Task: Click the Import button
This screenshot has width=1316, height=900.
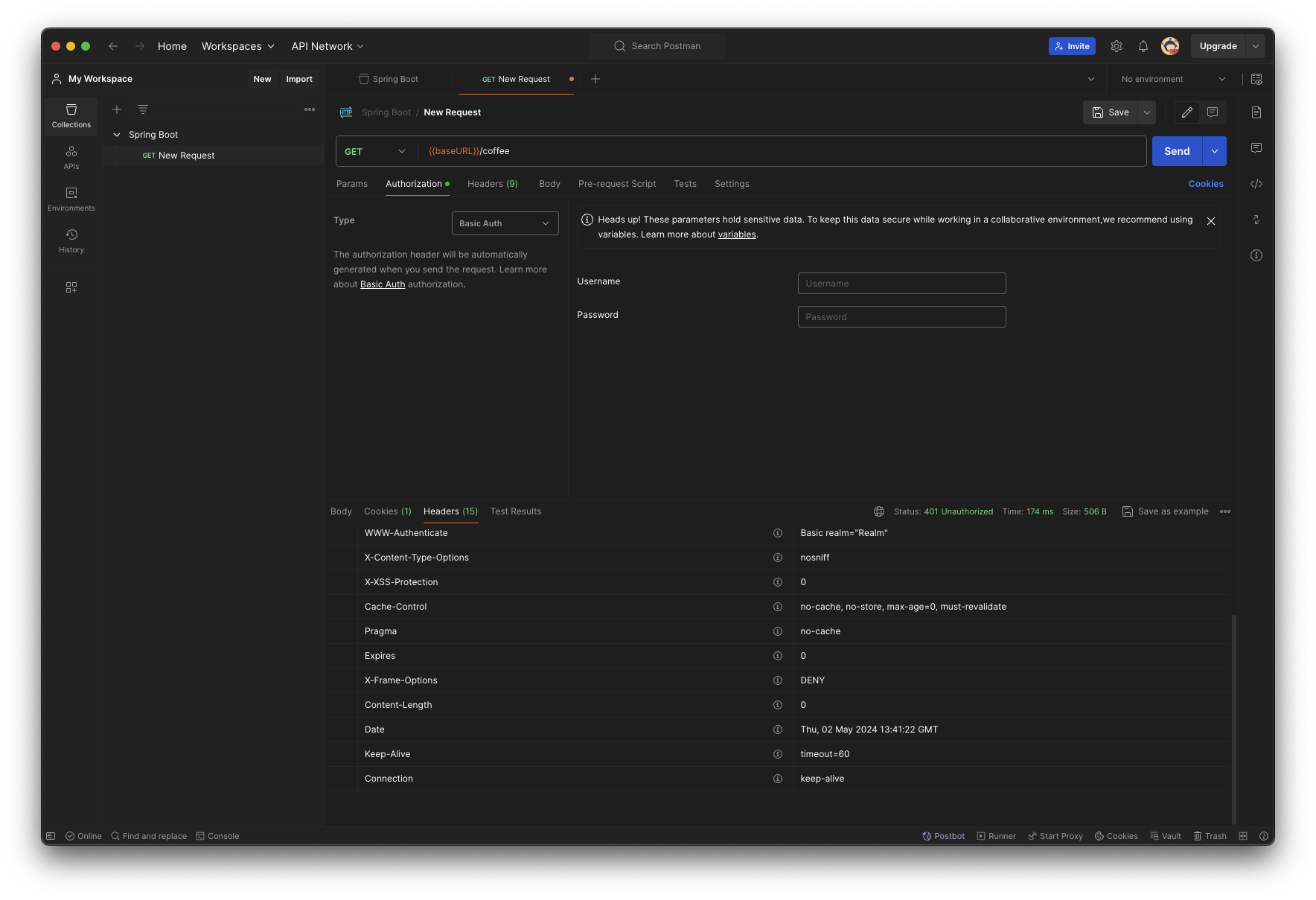Action: [299, 79]
